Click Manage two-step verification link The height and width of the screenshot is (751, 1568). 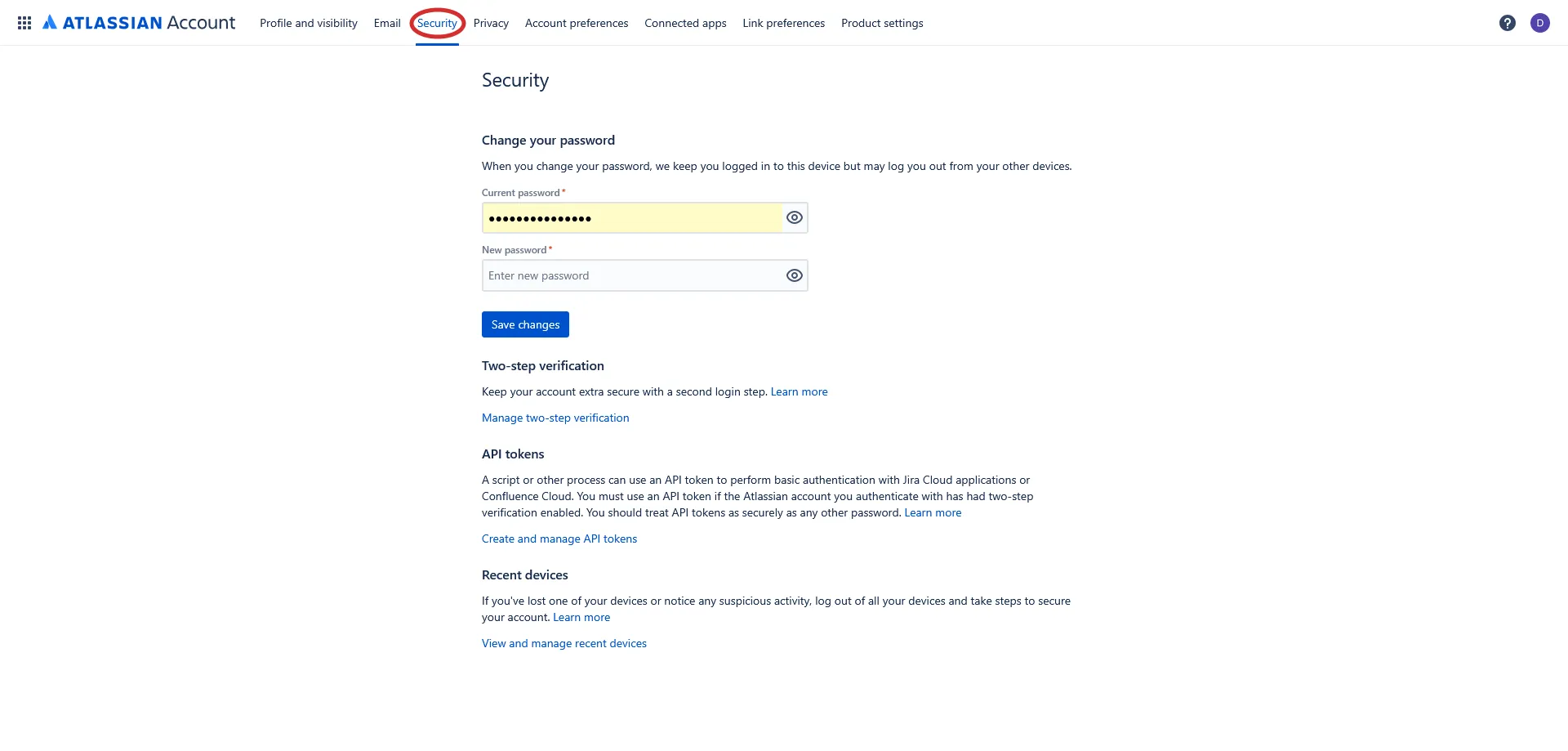(555, 418)
